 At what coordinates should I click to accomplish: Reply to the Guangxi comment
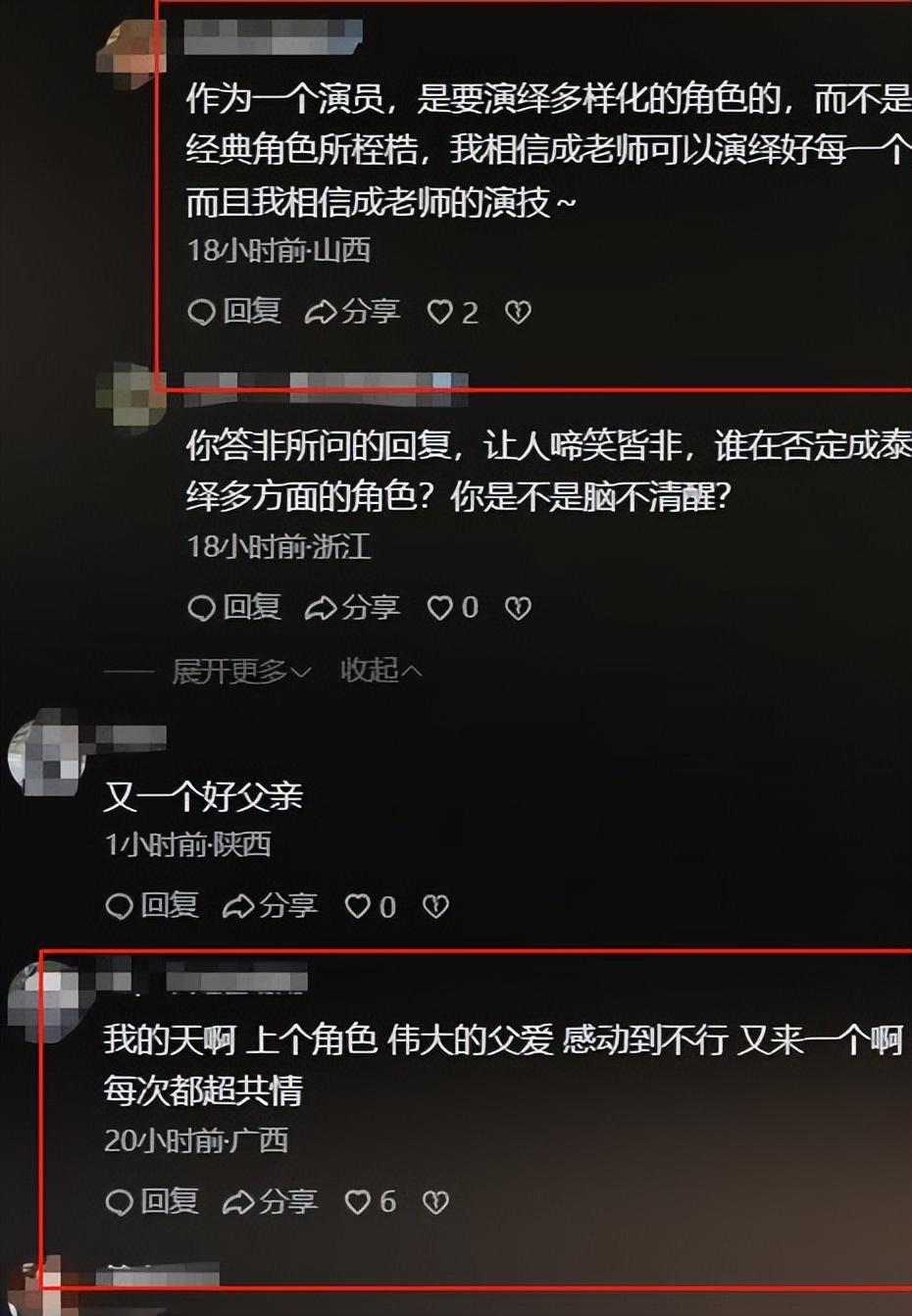click(x=152, y=1201)
